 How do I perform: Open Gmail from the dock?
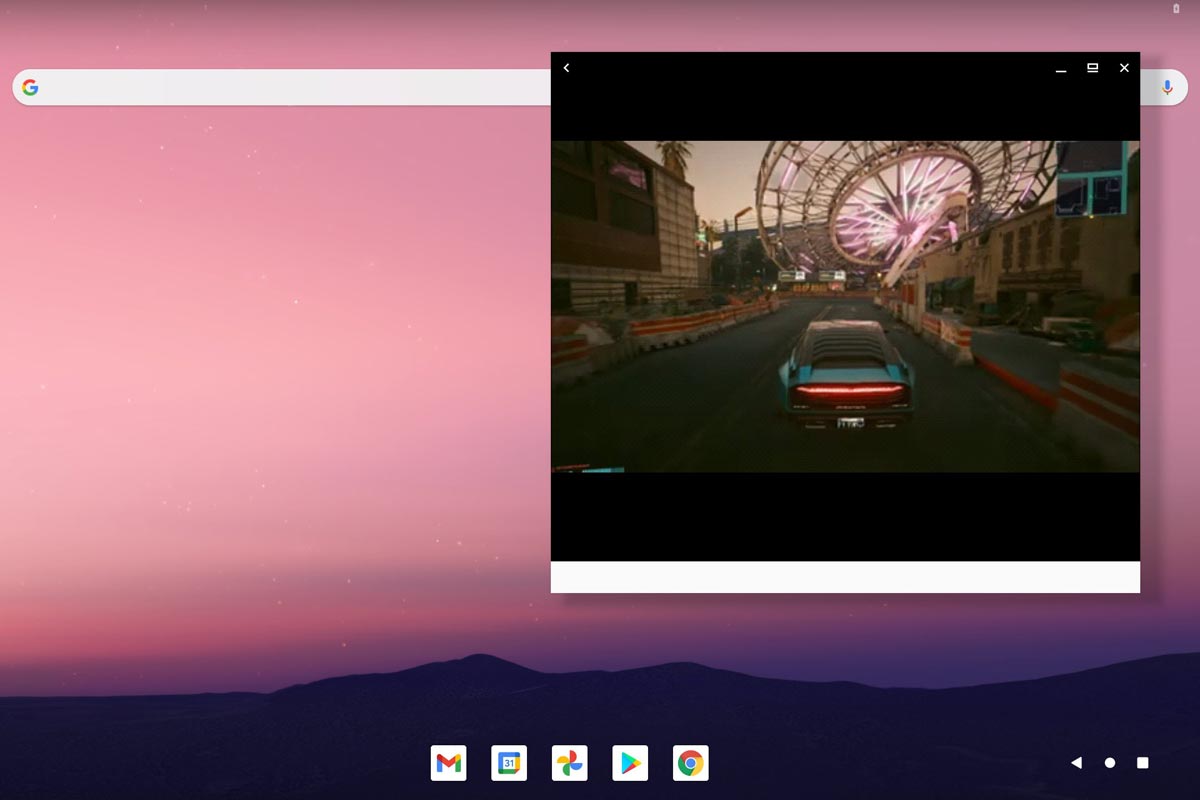pyautogui.click(x=449, y=763)
